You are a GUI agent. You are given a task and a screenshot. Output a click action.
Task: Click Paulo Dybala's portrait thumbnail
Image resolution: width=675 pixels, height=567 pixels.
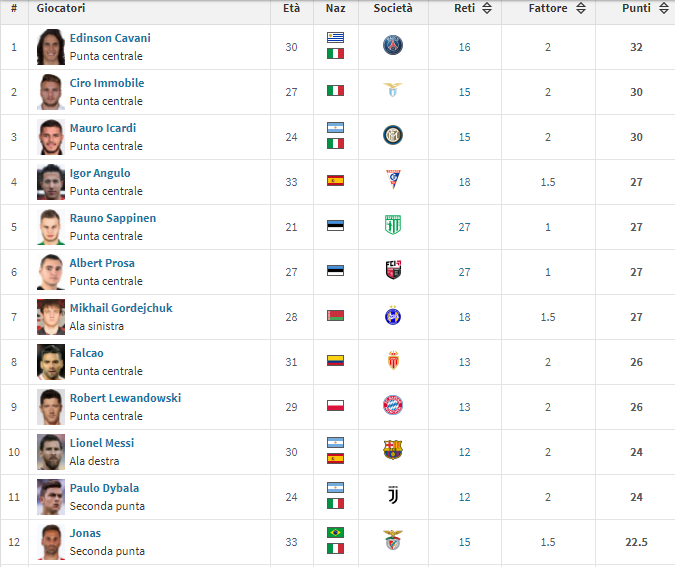51,497
